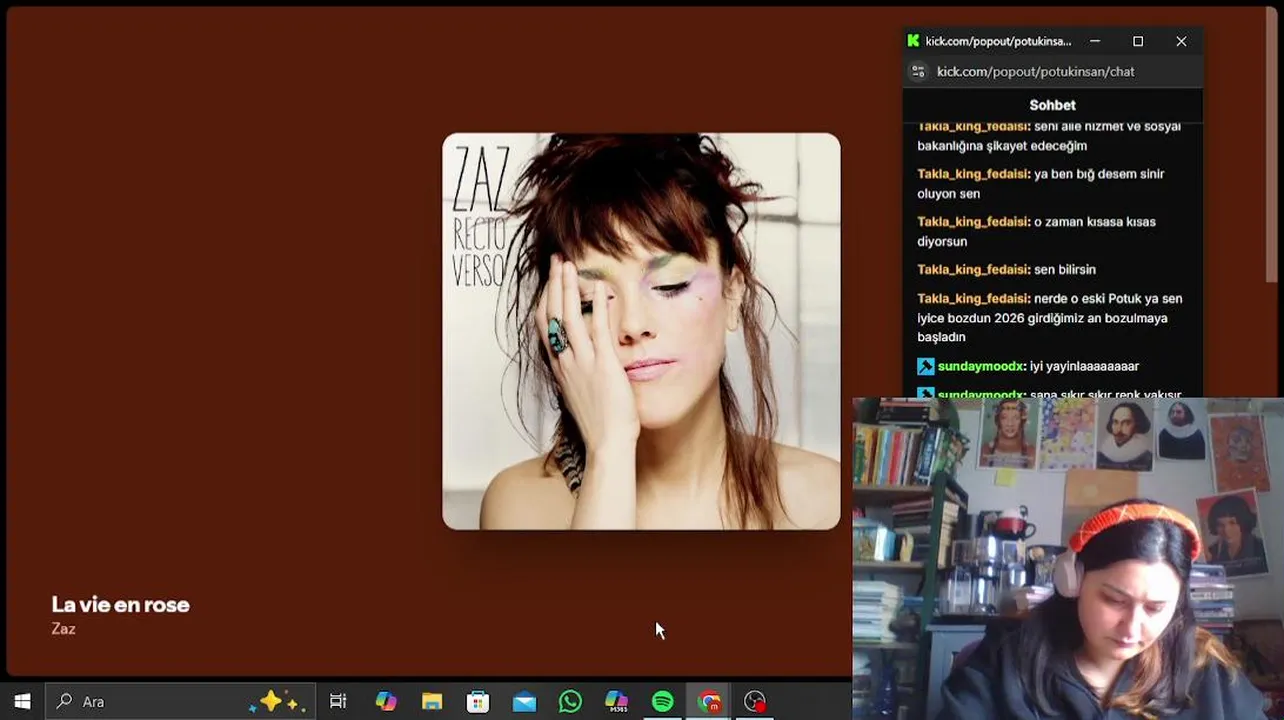The image size is (1284, 720).
Task: Click the Sohbet chat header
Action: click(1052, 105)
